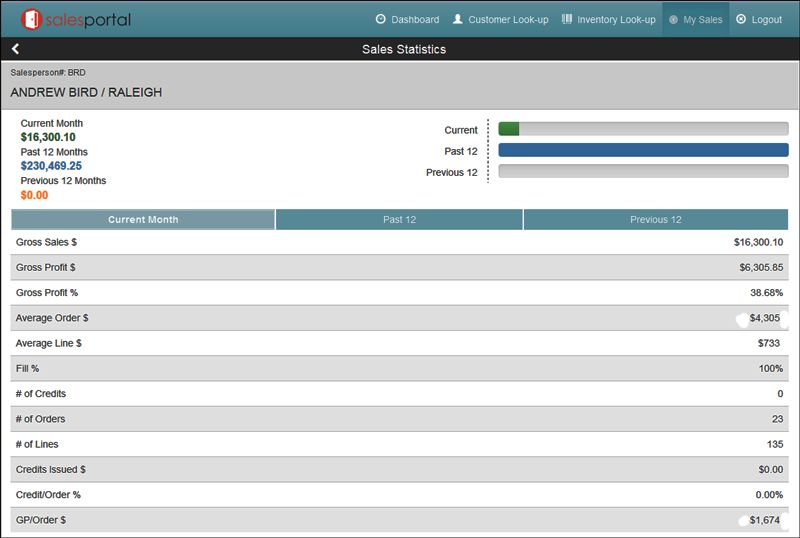Screen dimensions: 800x538
Task: Click the Customer Look-up person icon
Action: tap(458, 19)
